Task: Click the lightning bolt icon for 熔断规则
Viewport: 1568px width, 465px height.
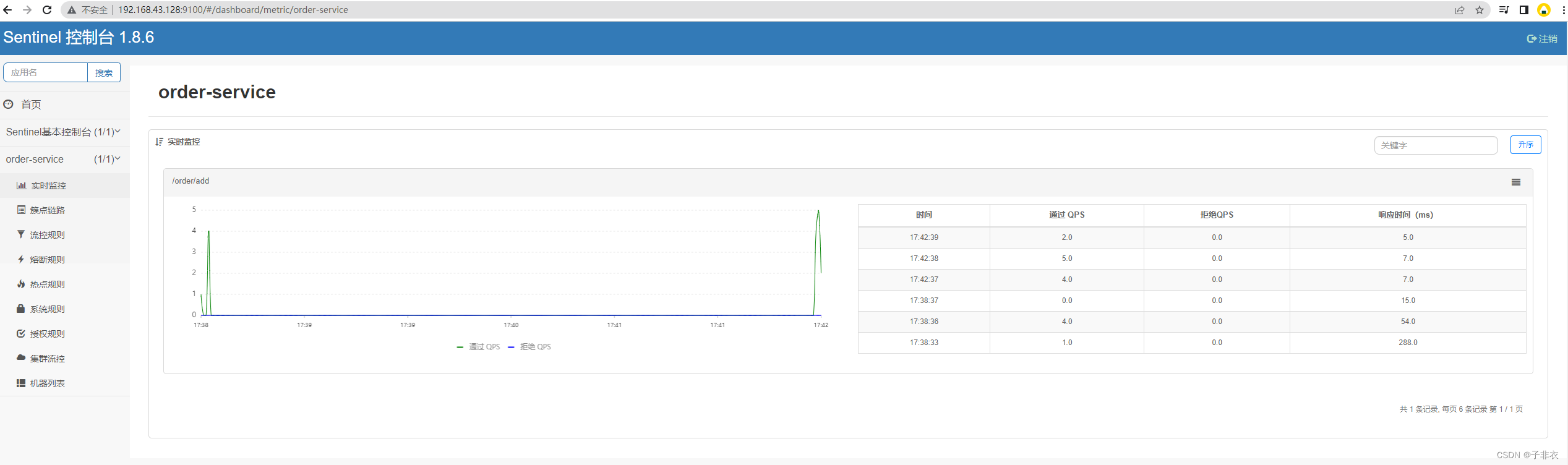Action: tap(21, 259)
